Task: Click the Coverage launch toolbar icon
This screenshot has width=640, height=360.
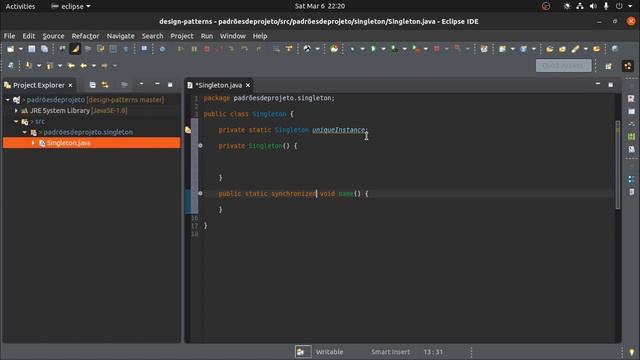Action: 394,49
